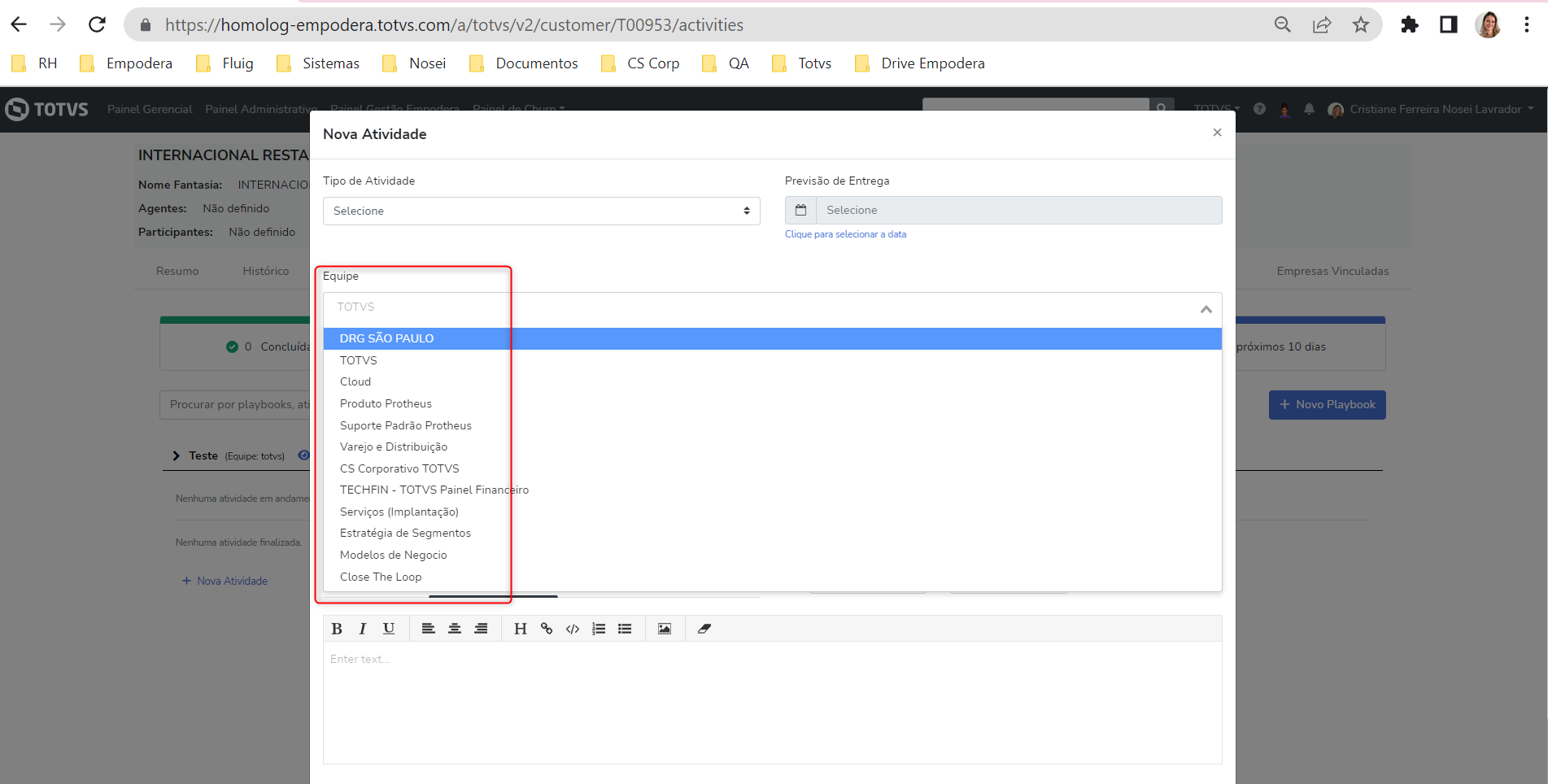This screenshot has width=1548, height=784.
Task: Open the browser extensions puzzle icon
Action: [x=1410, y=25]
